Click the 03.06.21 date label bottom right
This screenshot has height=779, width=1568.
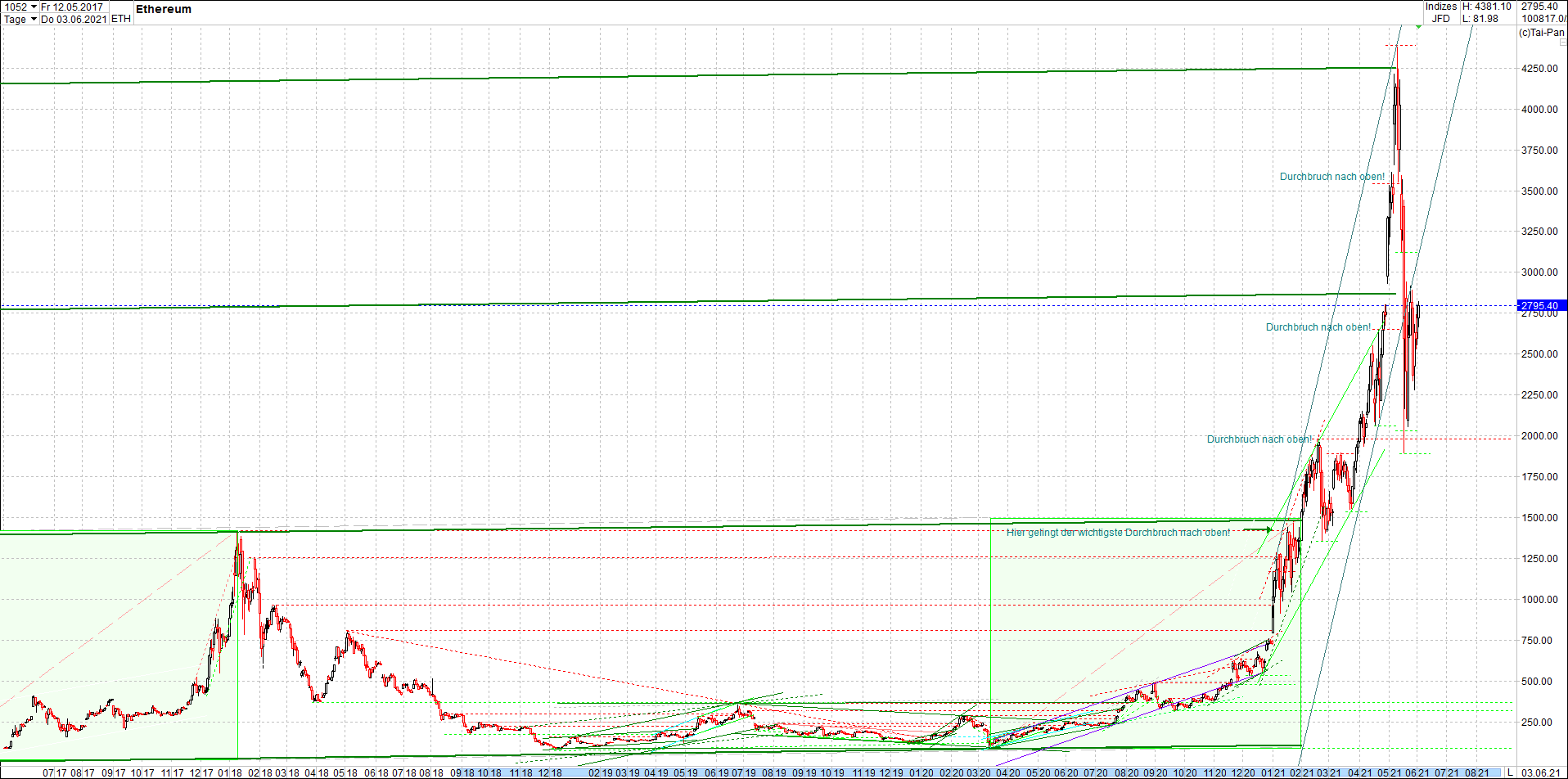coord(1539,772)
